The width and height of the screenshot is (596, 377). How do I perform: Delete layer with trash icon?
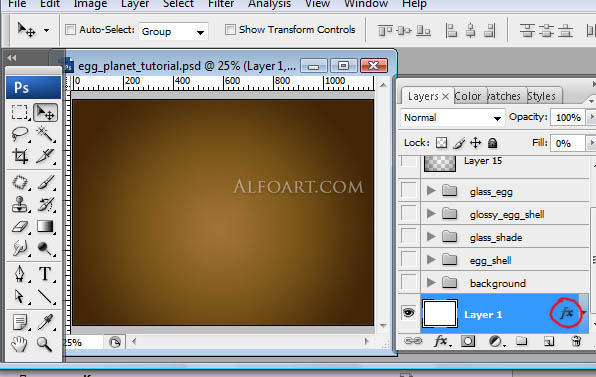[x=576, y=341]
